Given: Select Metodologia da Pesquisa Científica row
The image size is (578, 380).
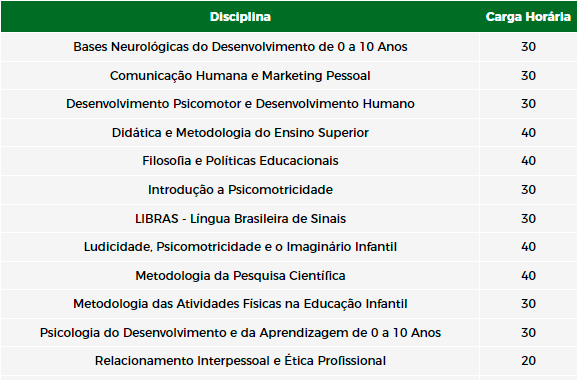Looking at the screenshot, I should (x=240, y=276).
